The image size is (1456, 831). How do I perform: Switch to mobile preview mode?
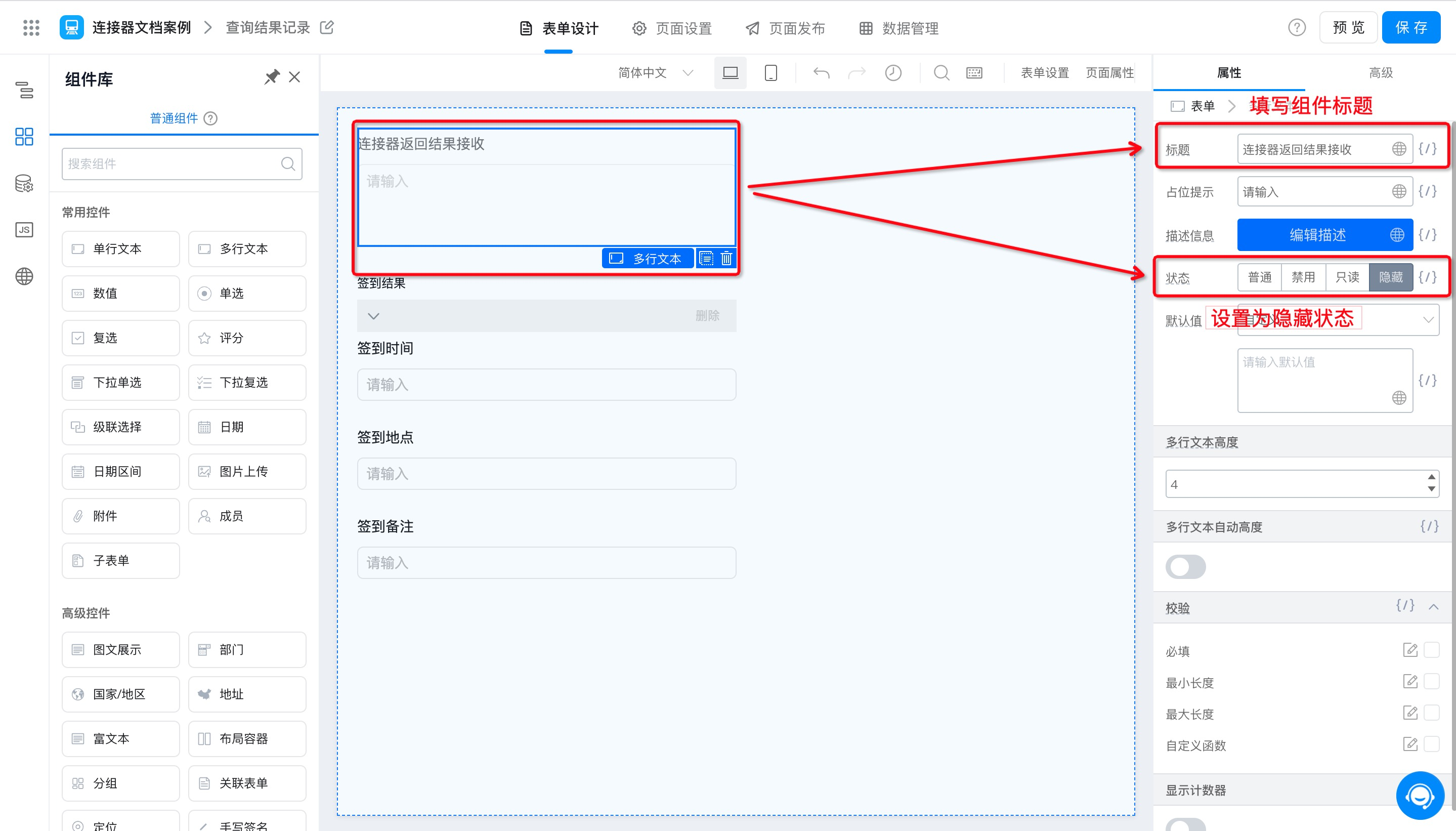(x=770, y=72)
